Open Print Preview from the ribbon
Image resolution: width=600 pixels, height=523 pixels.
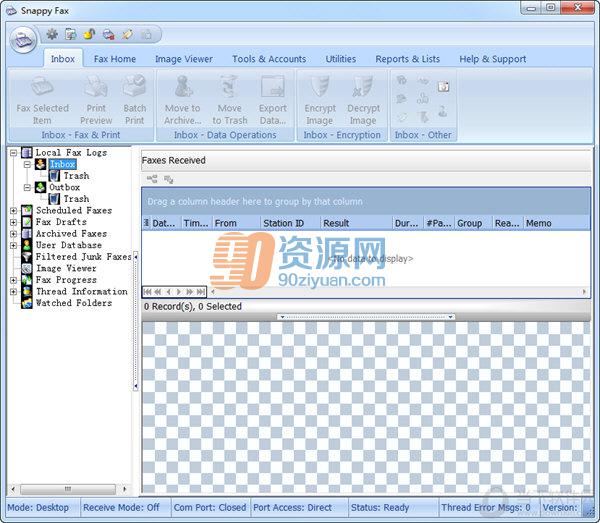coord(96,99)
